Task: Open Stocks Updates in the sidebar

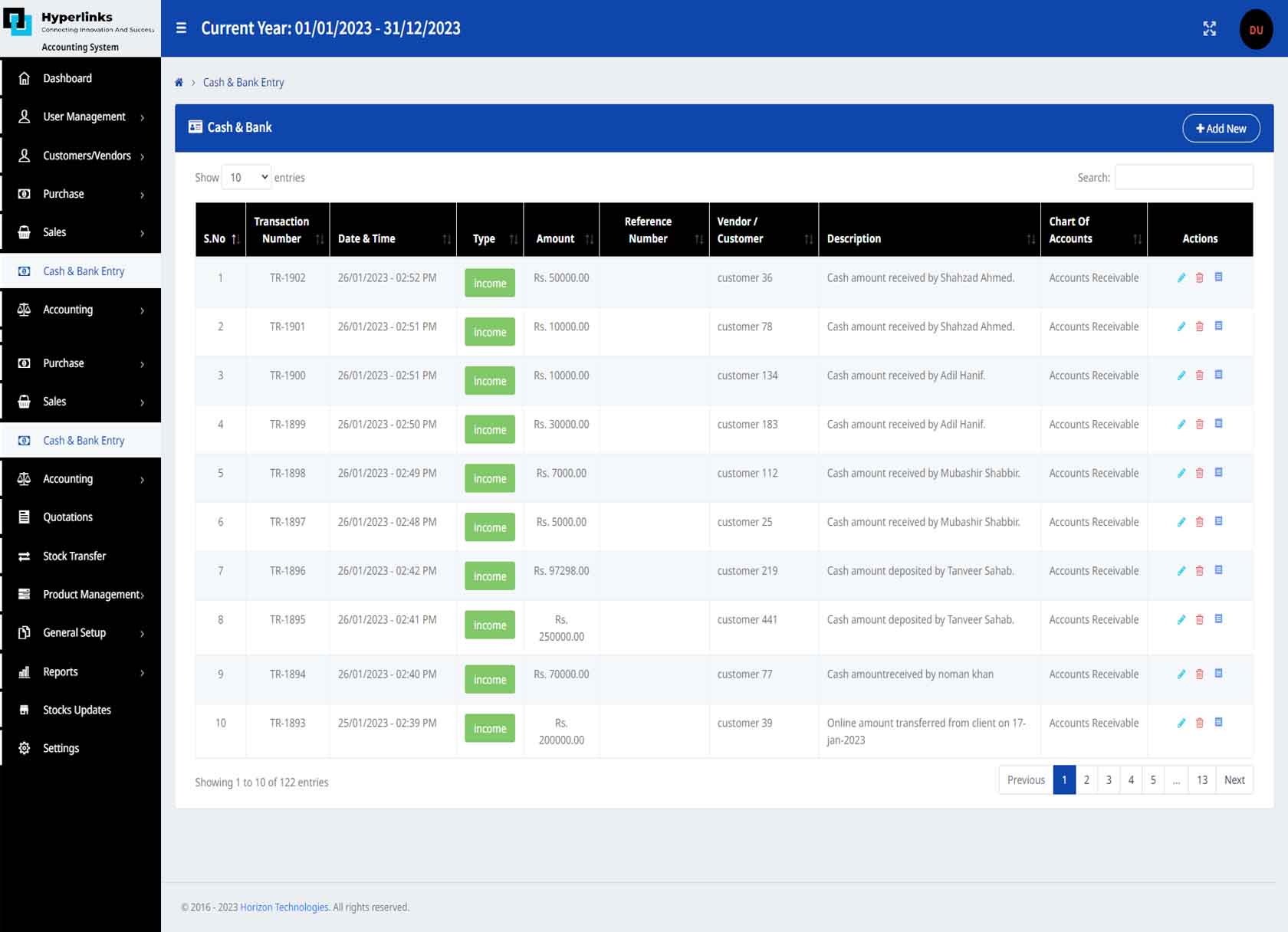Action: pos(80,710)
